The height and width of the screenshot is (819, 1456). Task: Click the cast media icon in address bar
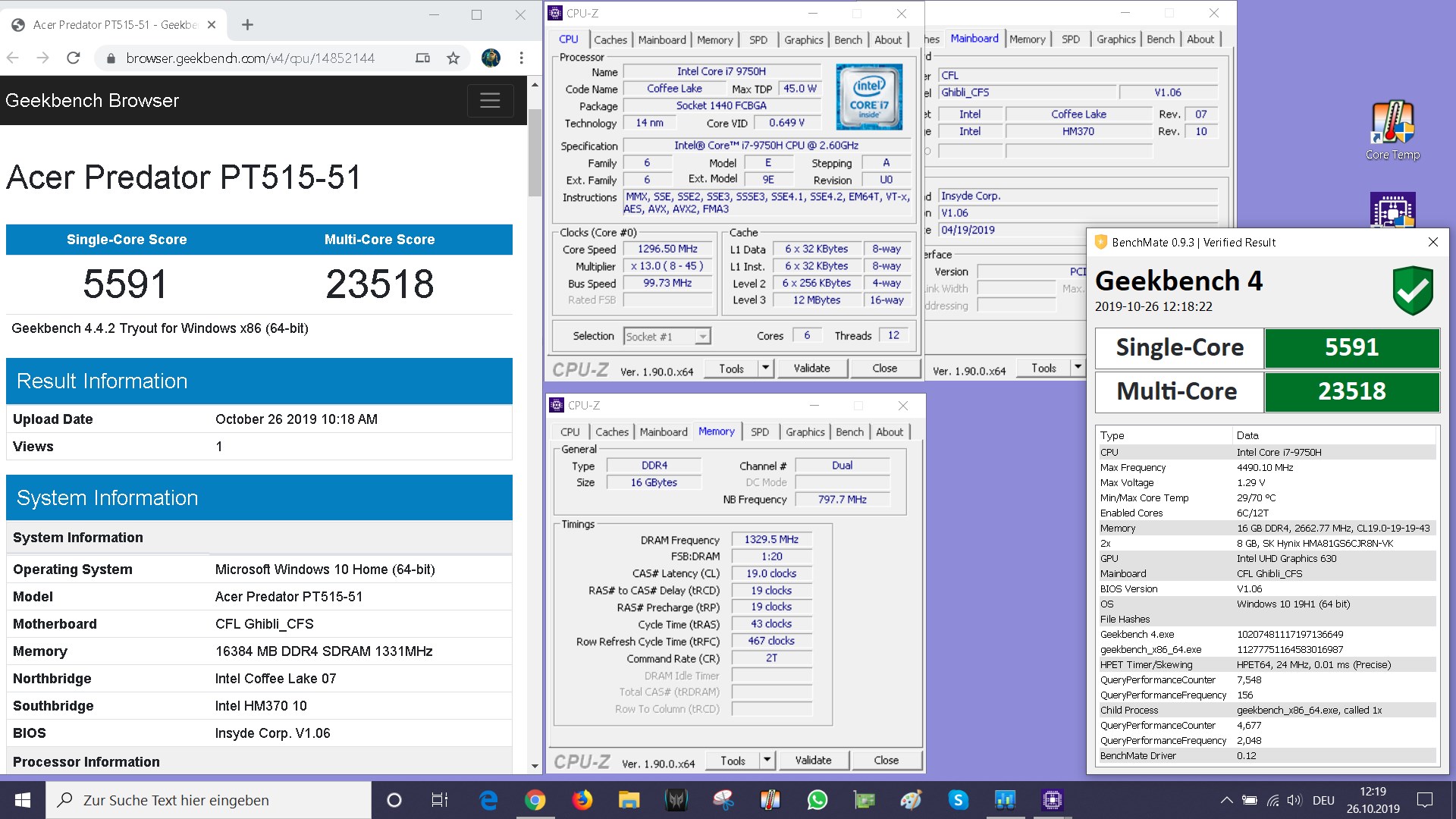pos(423,58)
